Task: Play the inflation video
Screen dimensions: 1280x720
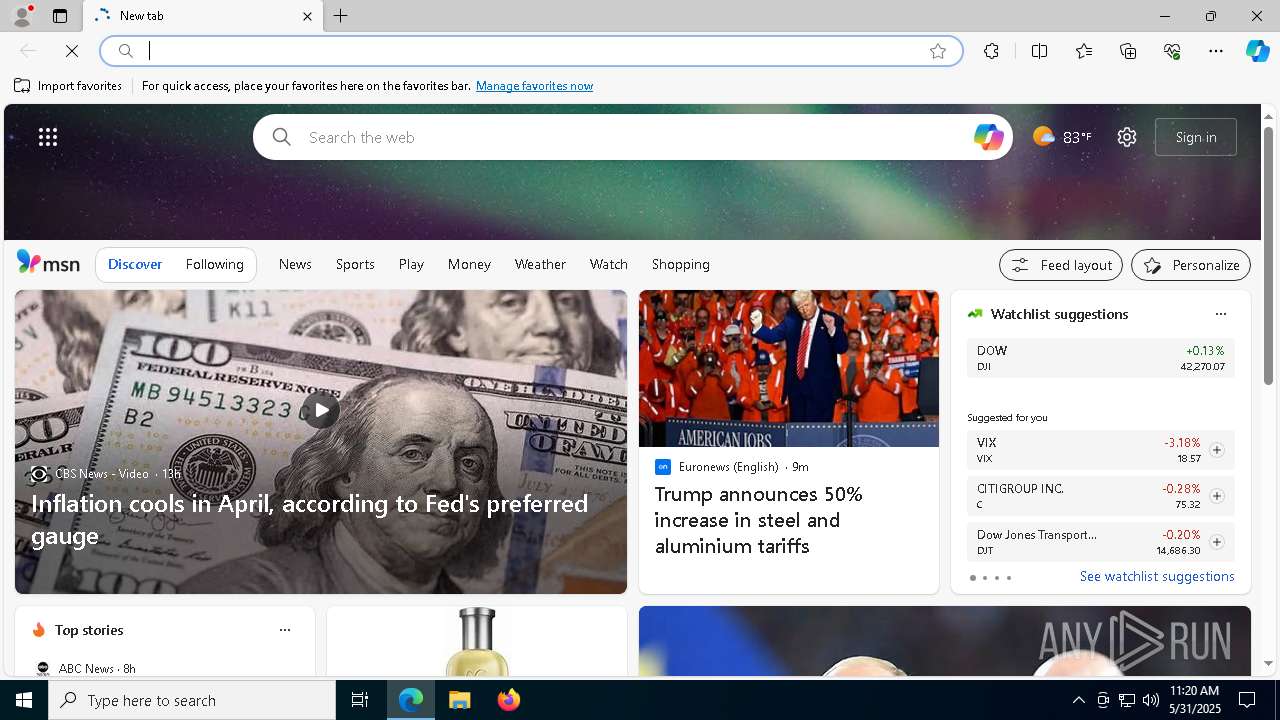Action: [320, 409]
